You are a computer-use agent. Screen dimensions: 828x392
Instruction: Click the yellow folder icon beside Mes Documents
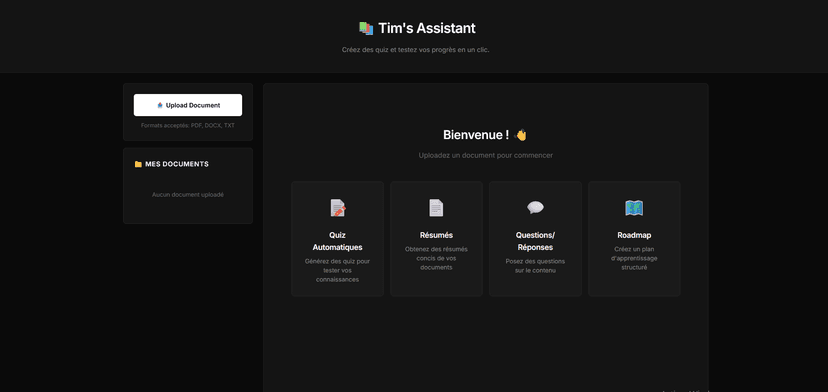[x=138, y=164]
